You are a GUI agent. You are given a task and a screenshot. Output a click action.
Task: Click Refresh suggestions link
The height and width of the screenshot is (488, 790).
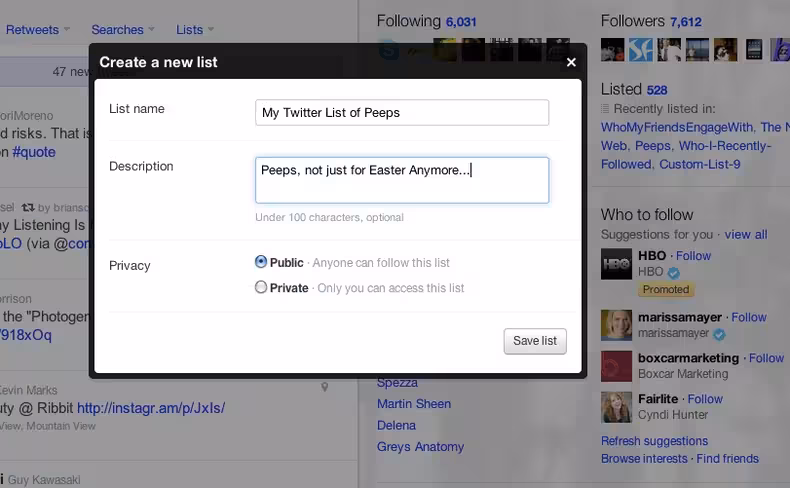point(654,441)
